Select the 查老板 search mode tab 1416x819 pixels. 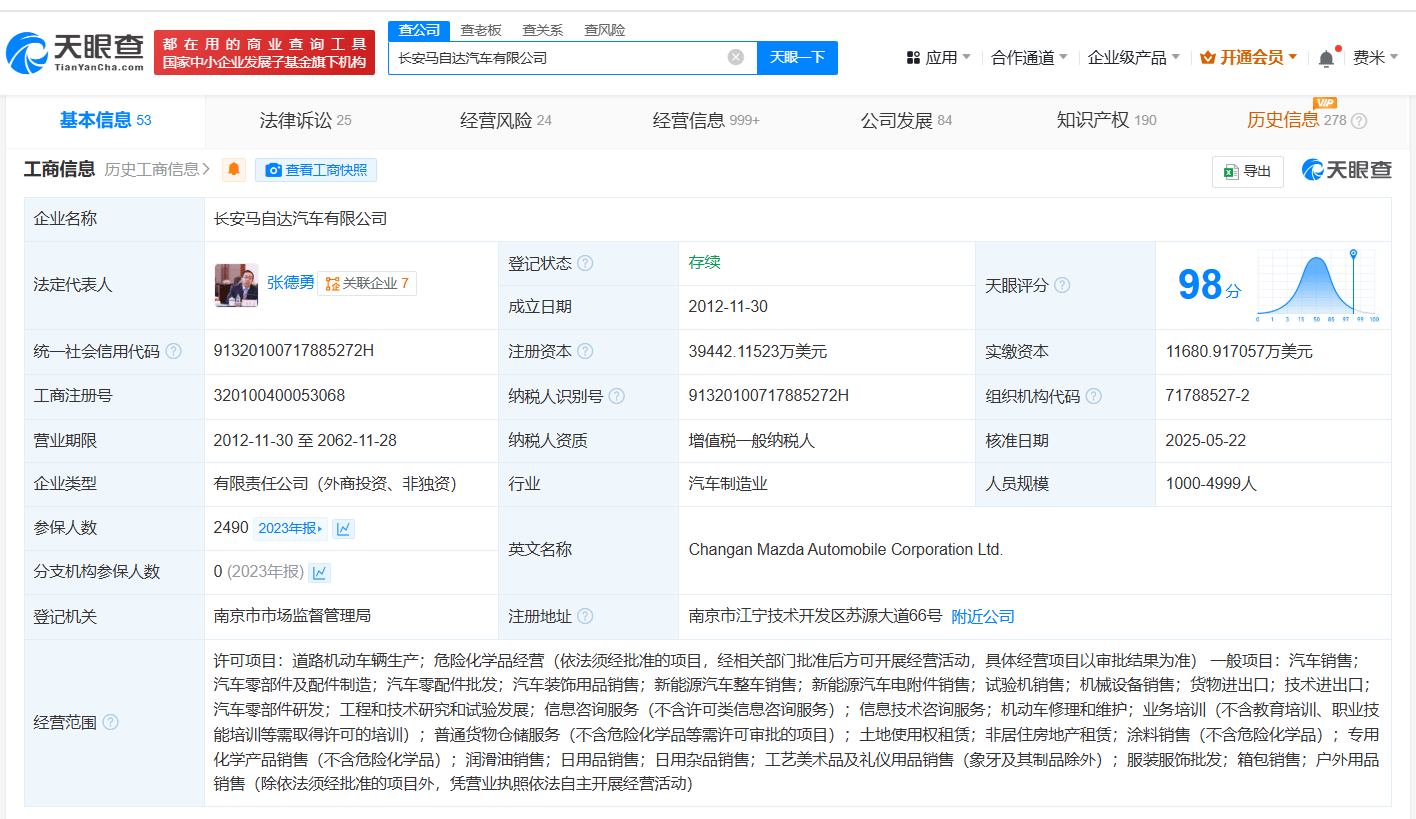coord(481,30)
